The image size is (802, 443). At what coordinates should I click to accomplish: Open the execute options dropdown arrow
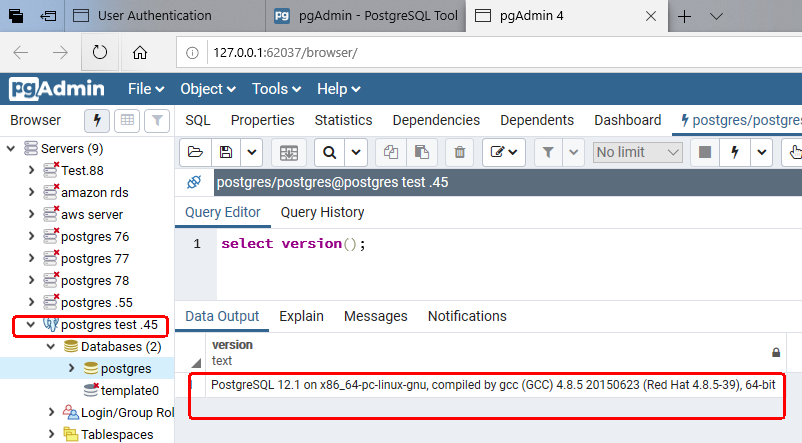coord(762,152)
